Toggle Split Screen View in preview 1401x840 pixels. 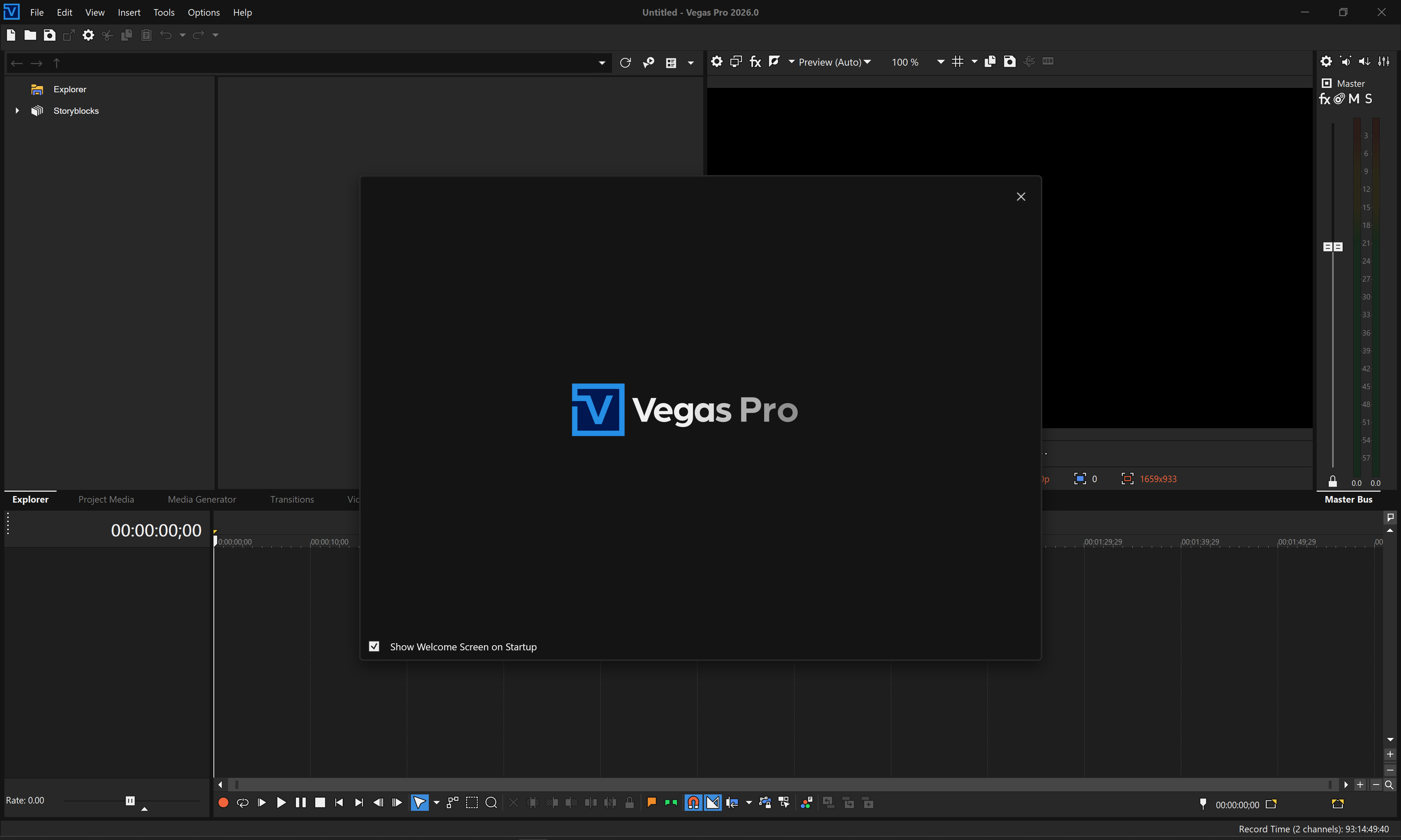point(774,61)
